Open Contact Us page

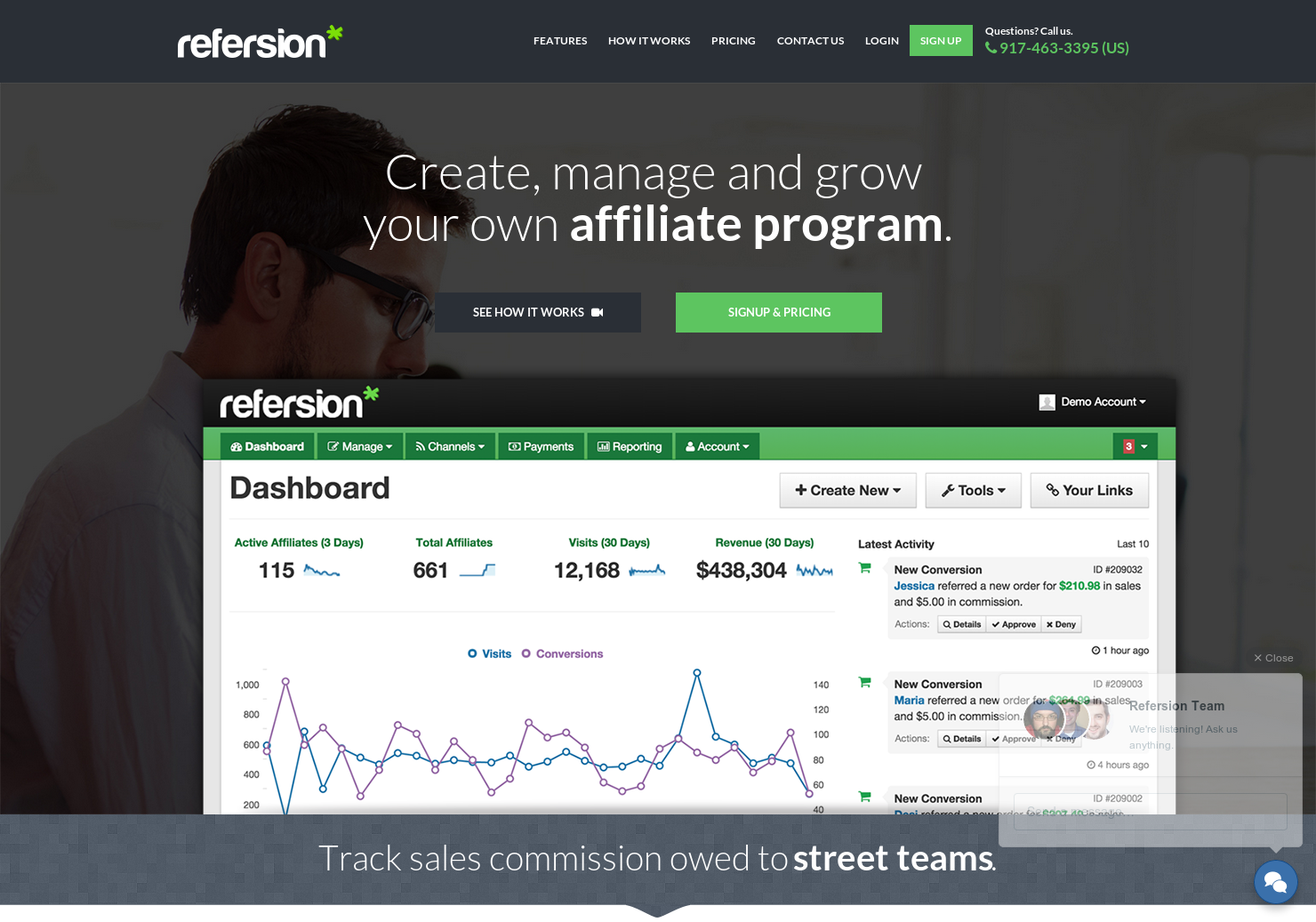pos(810,41)
